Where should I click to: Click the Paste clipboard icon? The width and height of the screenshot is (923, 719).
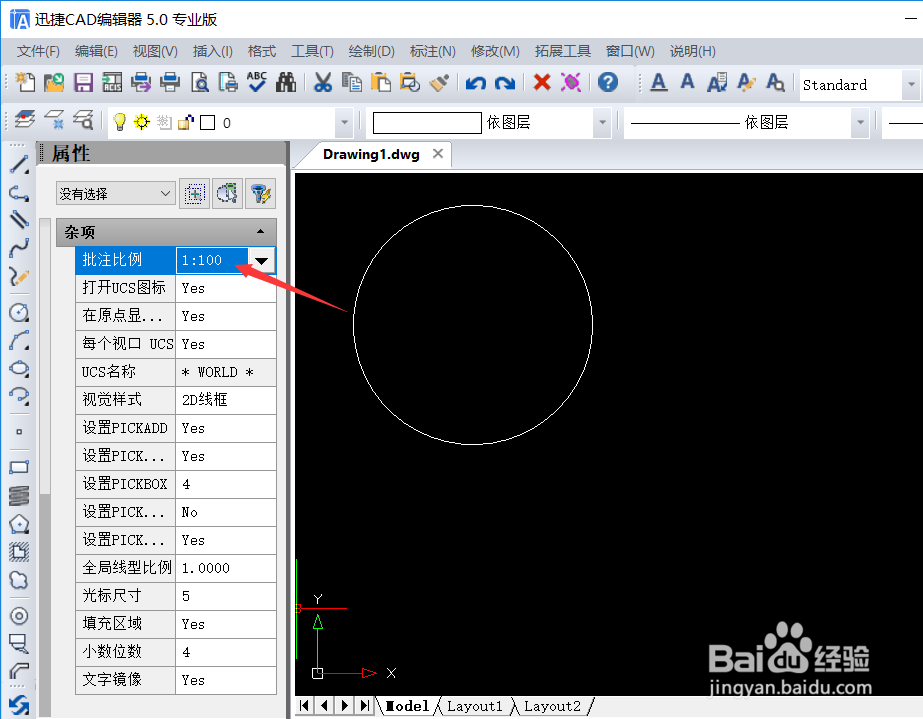381,82
